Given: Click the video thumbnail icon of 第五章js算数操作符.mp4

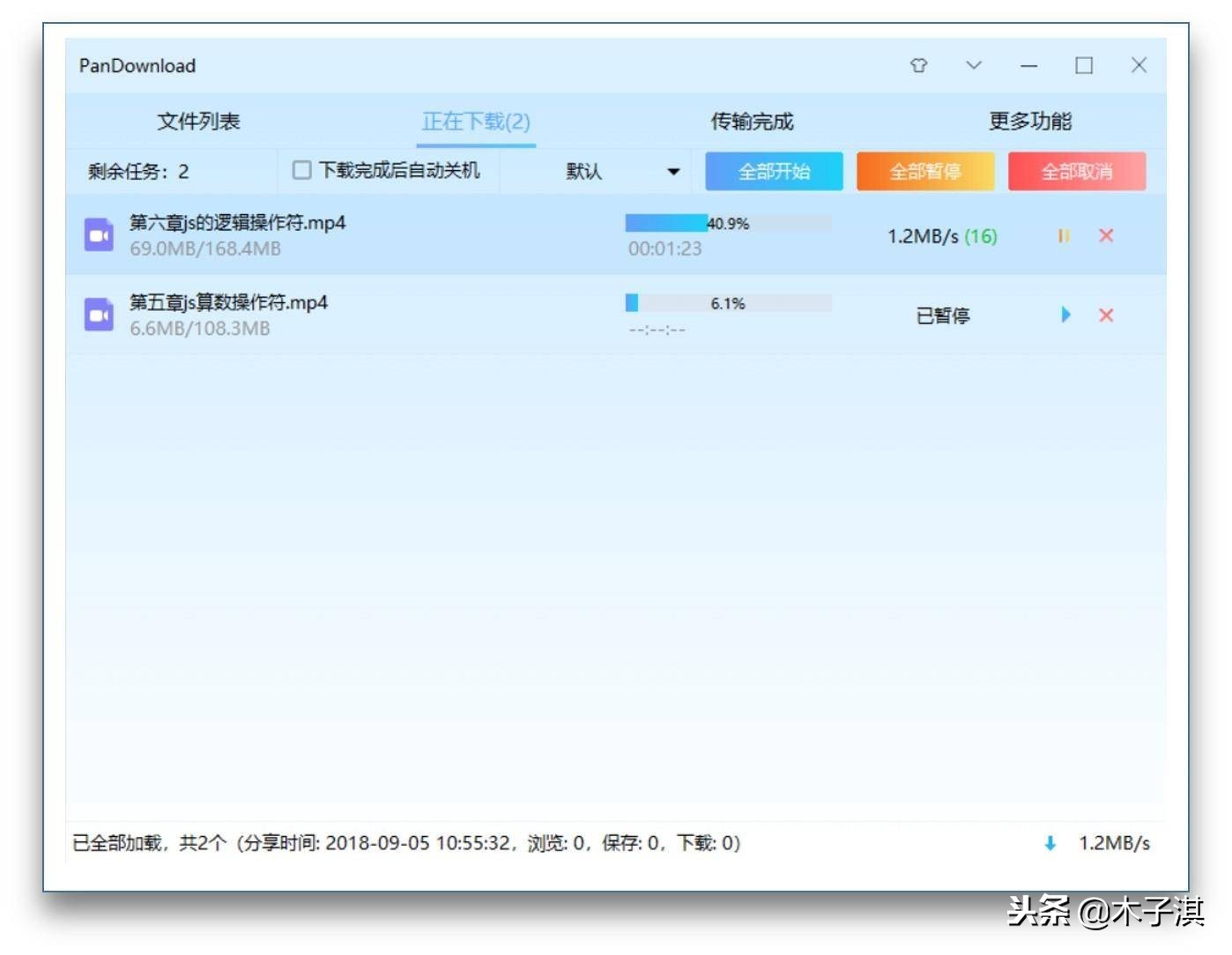Looking at the screenshot, I should (98, 315).
